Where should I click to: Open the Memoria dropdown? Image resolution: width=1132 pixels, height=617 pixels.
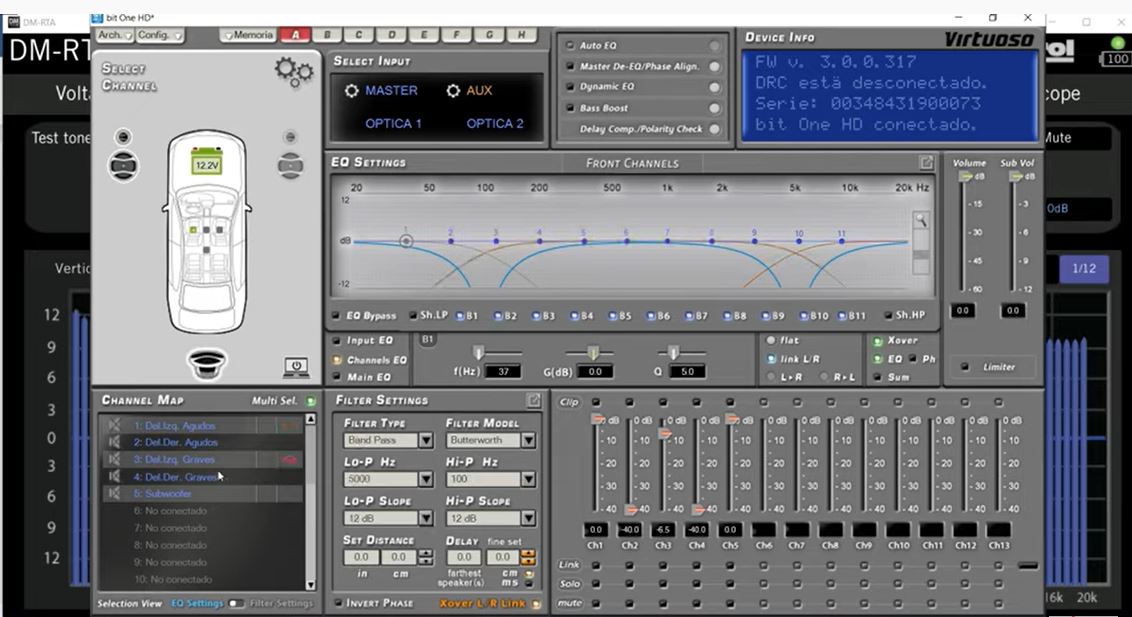(x=248, y=35)
